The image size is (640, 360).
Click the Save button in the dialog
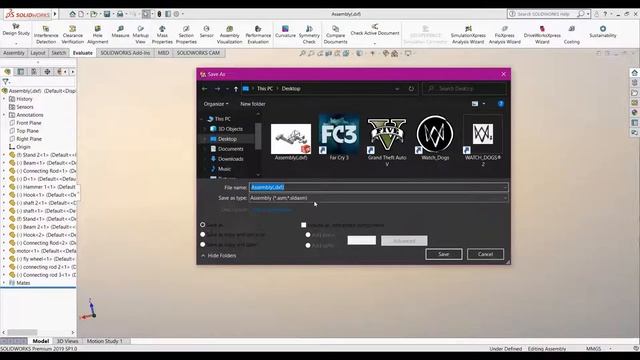tap(444, 254)
